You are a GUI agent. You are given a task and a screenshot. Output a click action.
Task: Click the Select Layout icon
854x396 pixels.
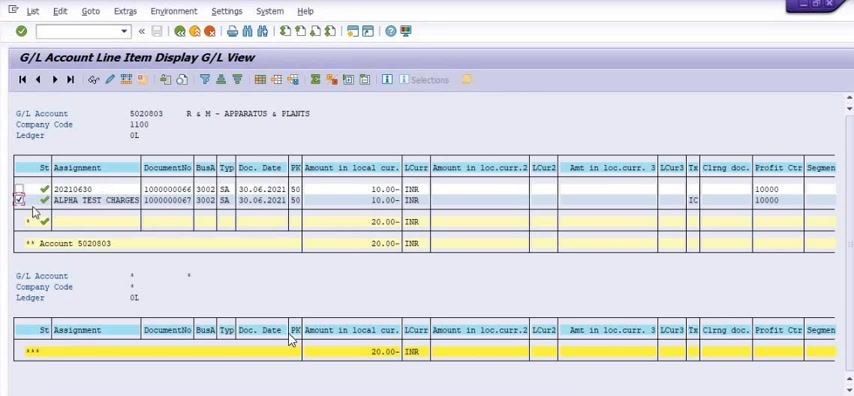click(x=277, y=80)
